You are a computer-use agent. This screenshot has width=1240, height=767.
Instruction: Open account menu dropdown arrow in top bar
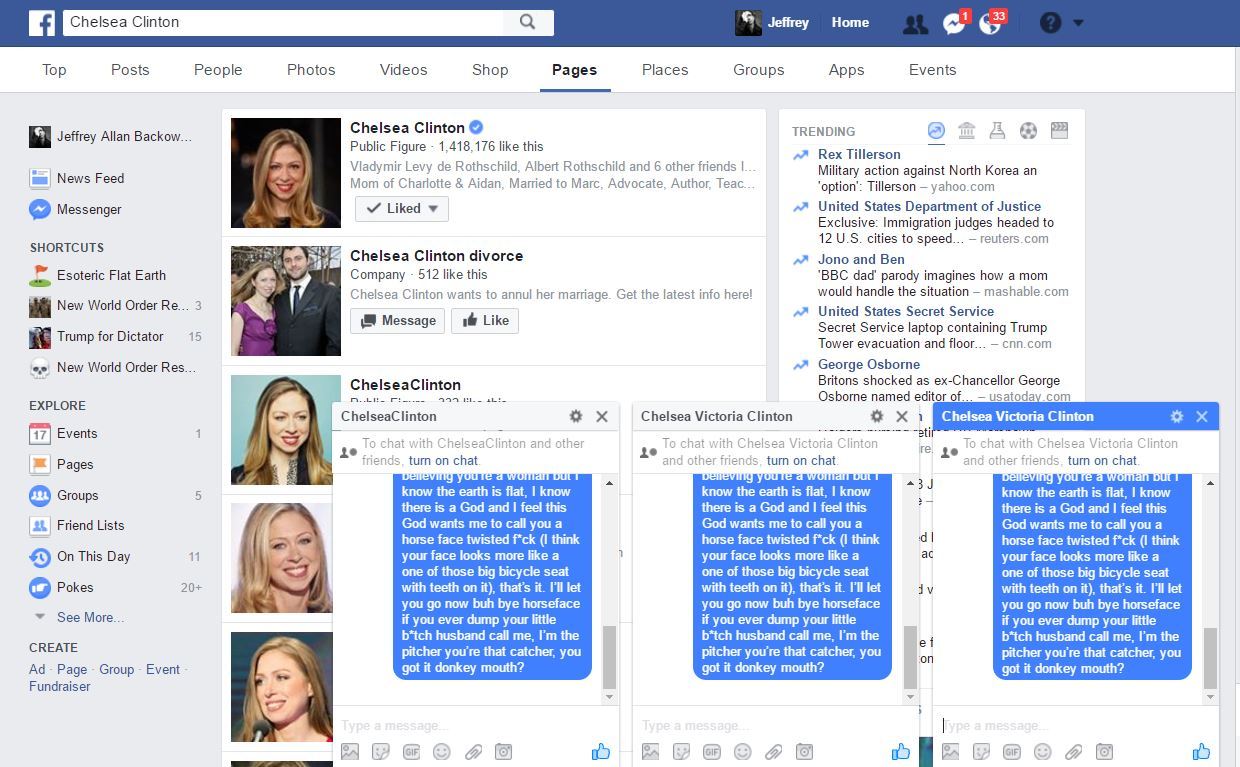[1078, 23]
